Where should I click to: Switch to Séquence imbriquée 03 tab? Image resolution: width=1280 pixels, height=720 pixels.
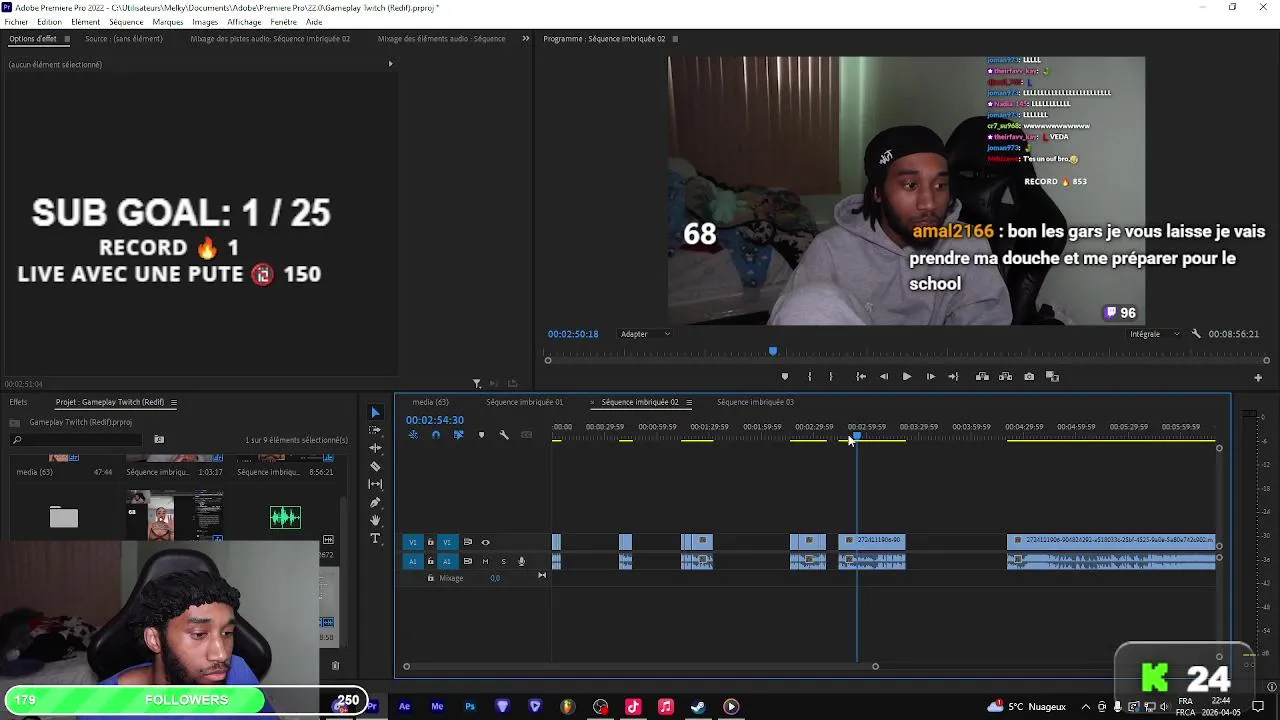tap(755, 402)
